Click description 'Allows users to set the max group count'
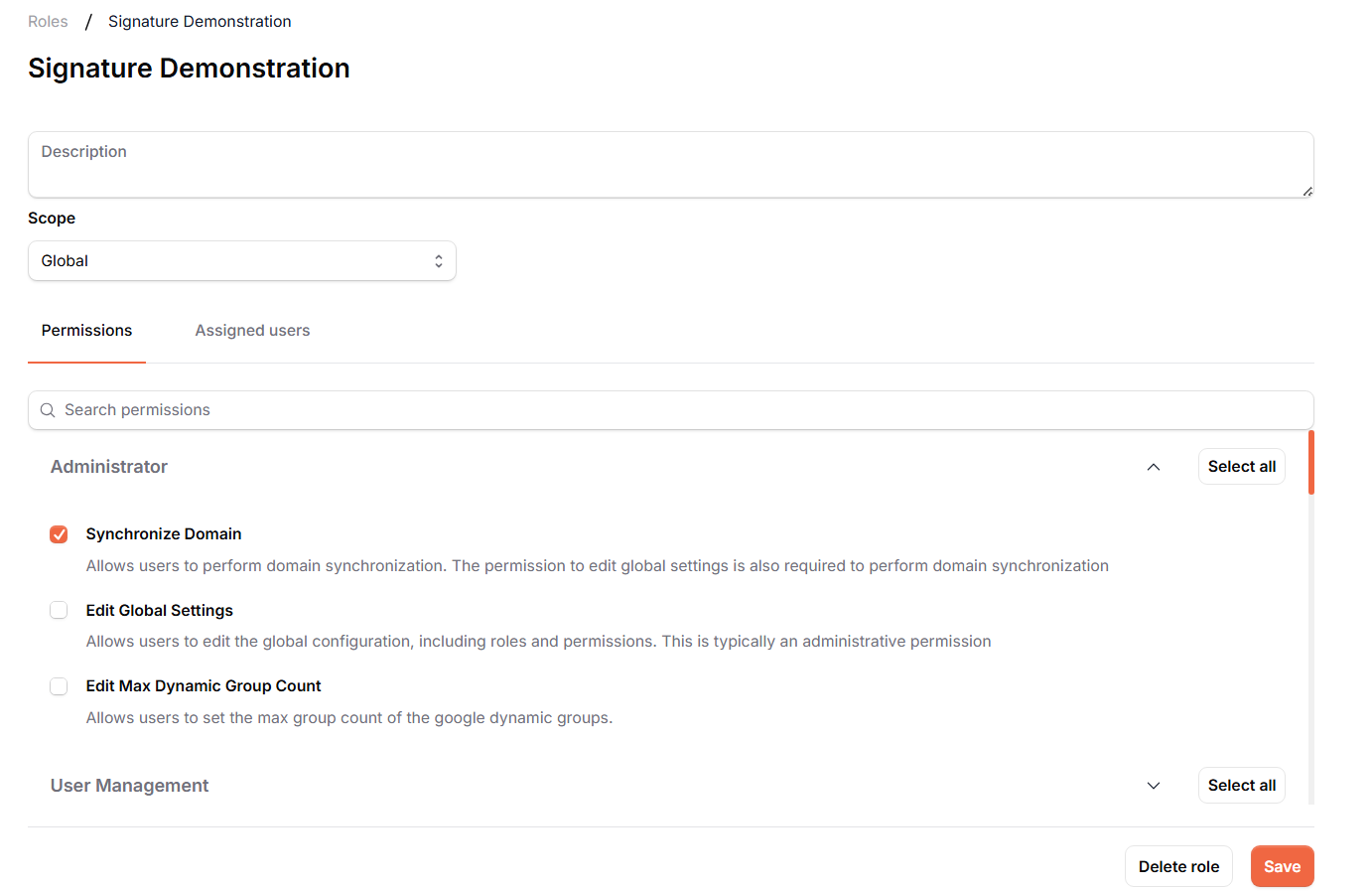Image resolution: width=1372 pixels, height=891 pixels. [x=349, y=718]
